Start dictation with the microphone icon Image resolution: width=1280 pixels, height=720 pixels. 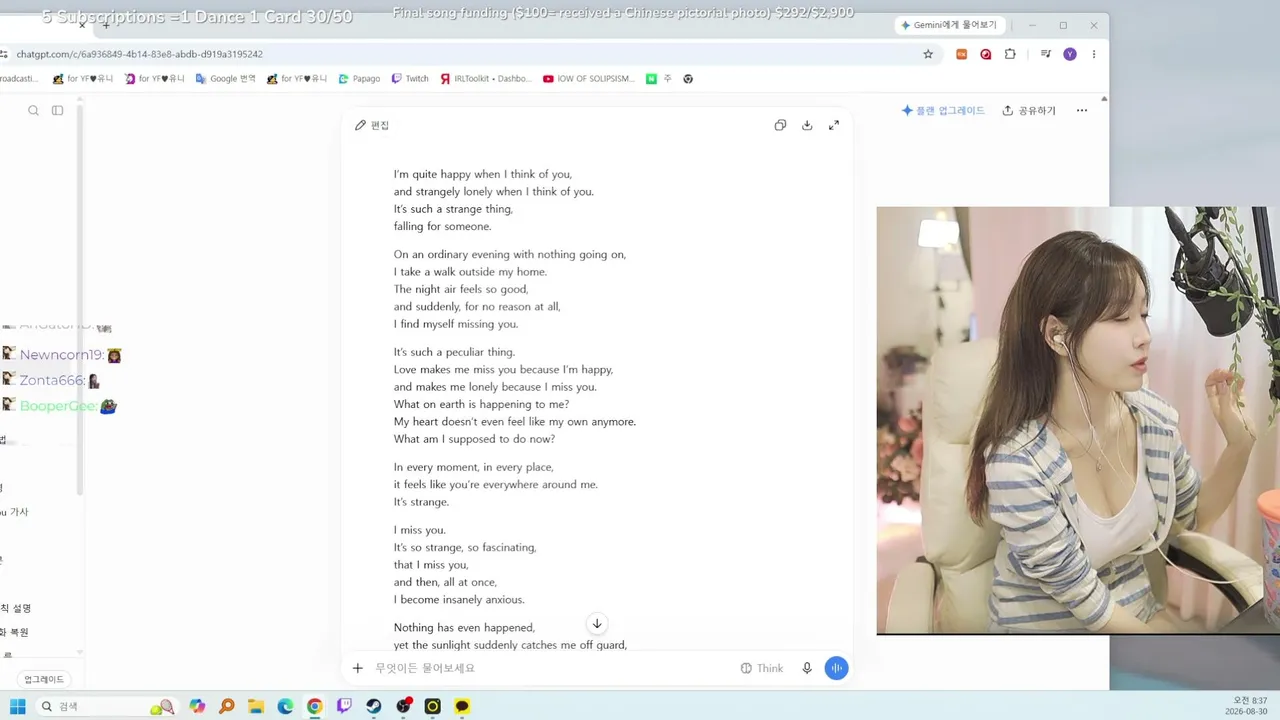click(807, 668)
